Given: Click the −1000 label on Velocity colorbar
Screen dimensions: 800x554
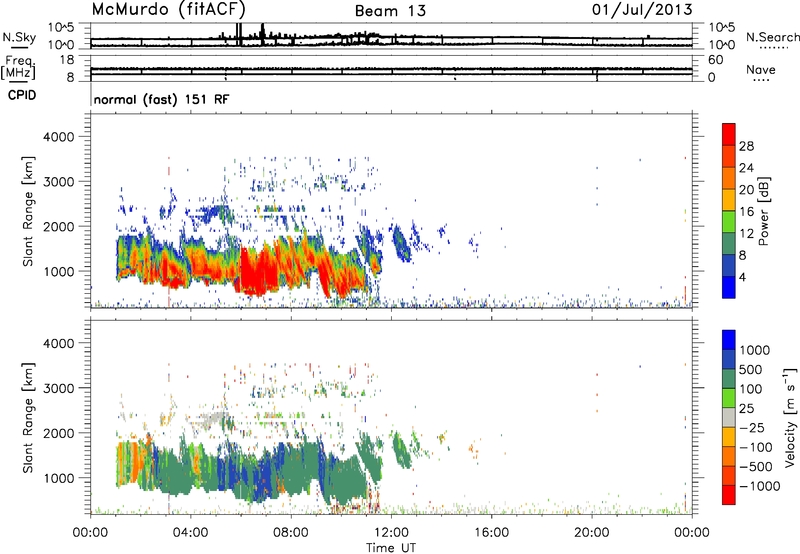Looking at the screenshot, I should (760, 486).
